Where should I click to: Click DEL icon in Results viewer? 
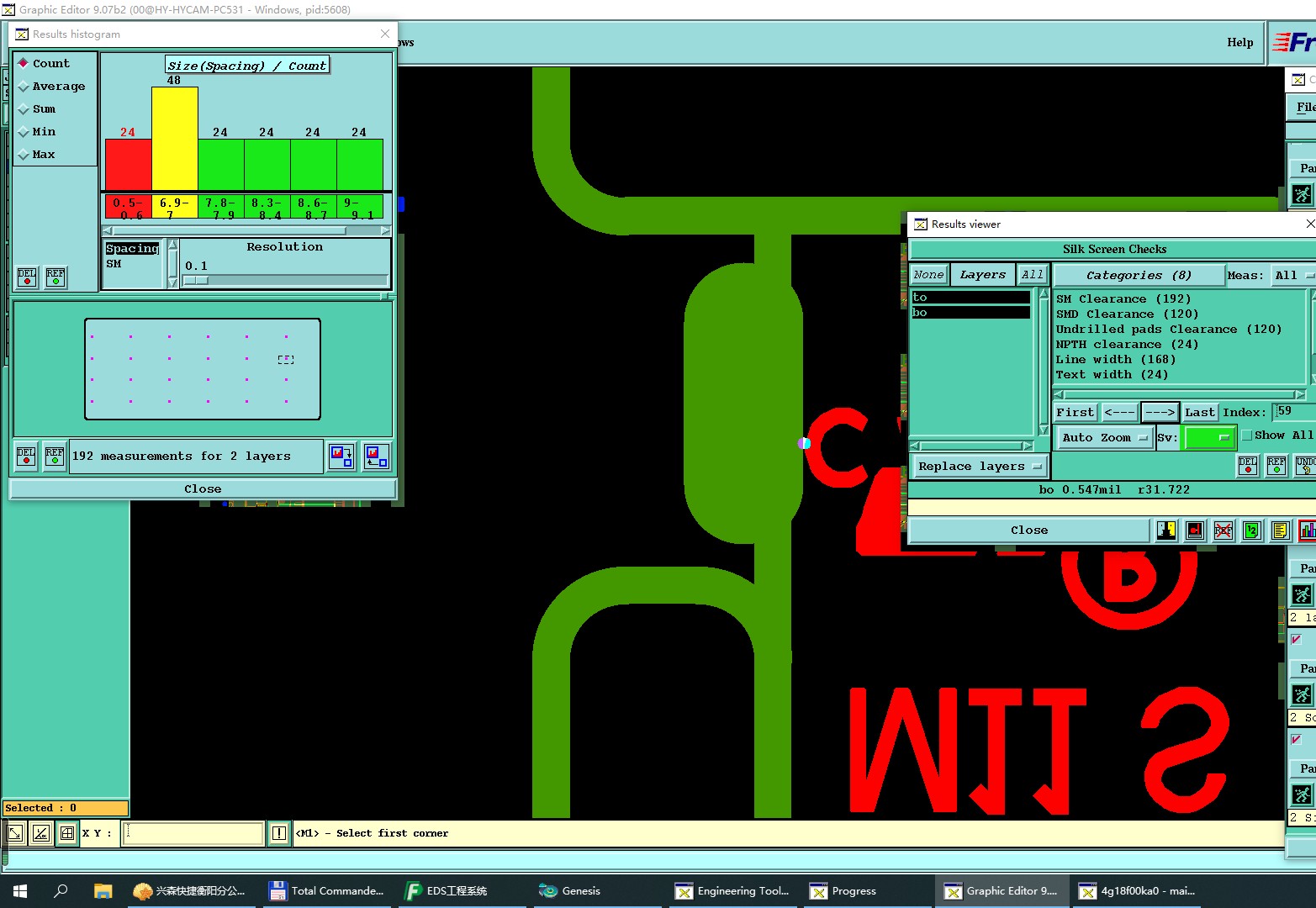(1248, 466)
